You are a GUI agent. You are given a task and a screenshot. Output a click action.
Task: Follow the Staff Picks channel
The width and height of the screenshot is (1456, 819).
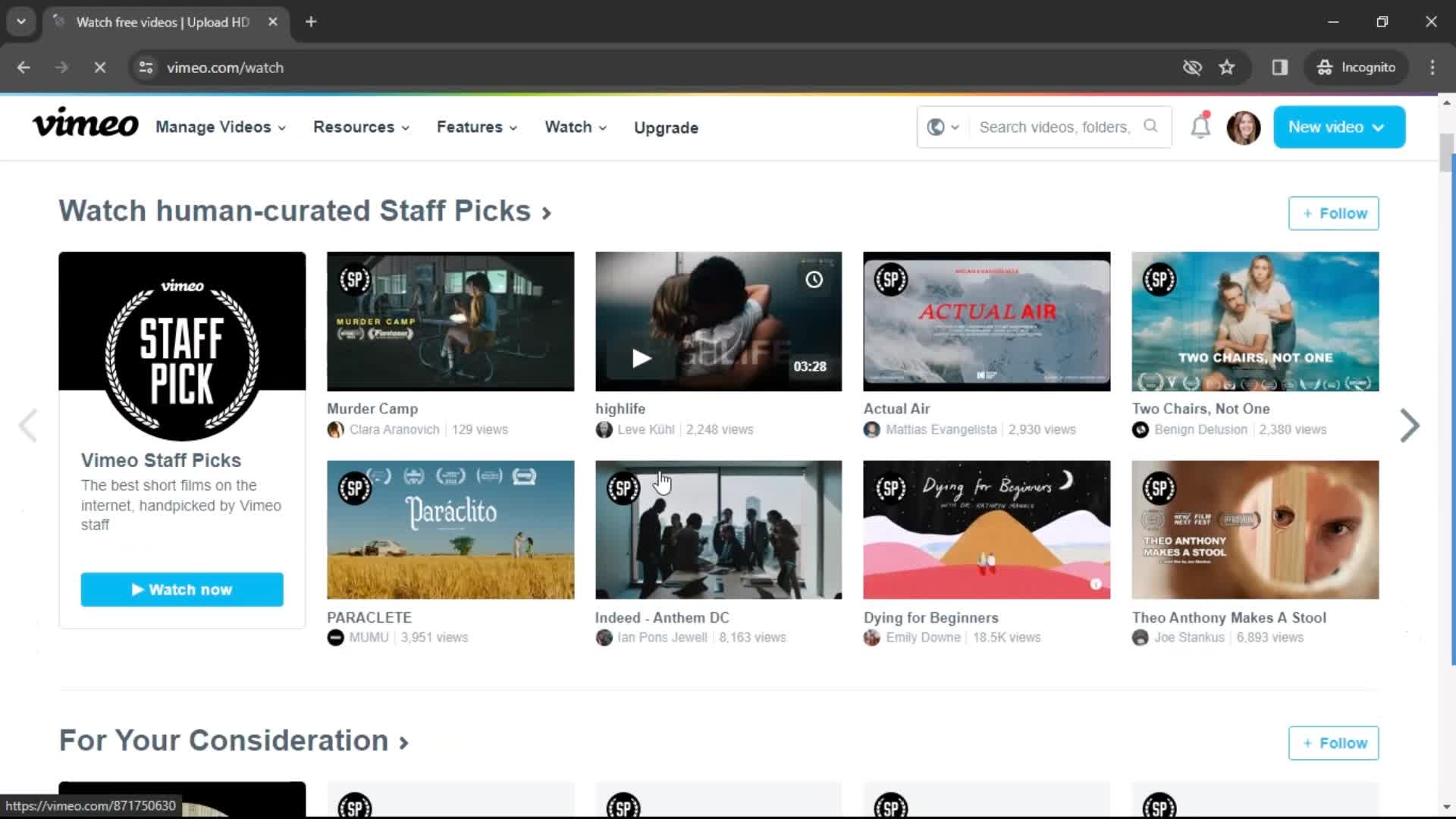1333,213
